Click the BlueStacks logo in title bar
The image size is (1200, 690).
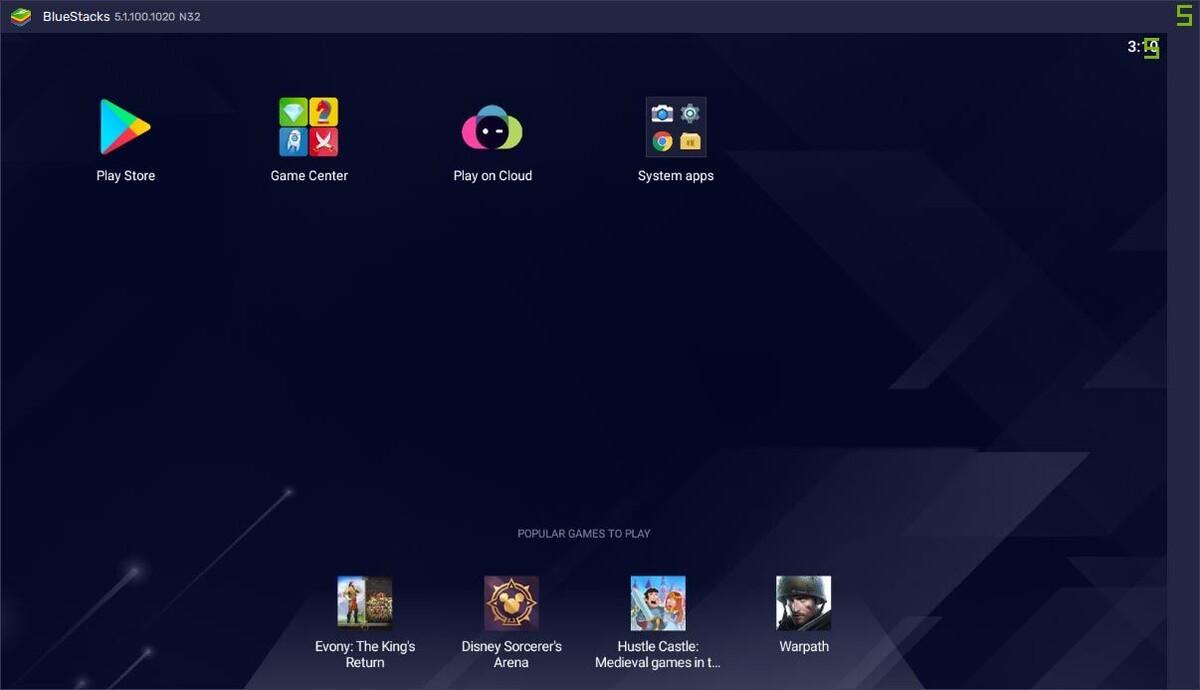click(x=21, y=16)
